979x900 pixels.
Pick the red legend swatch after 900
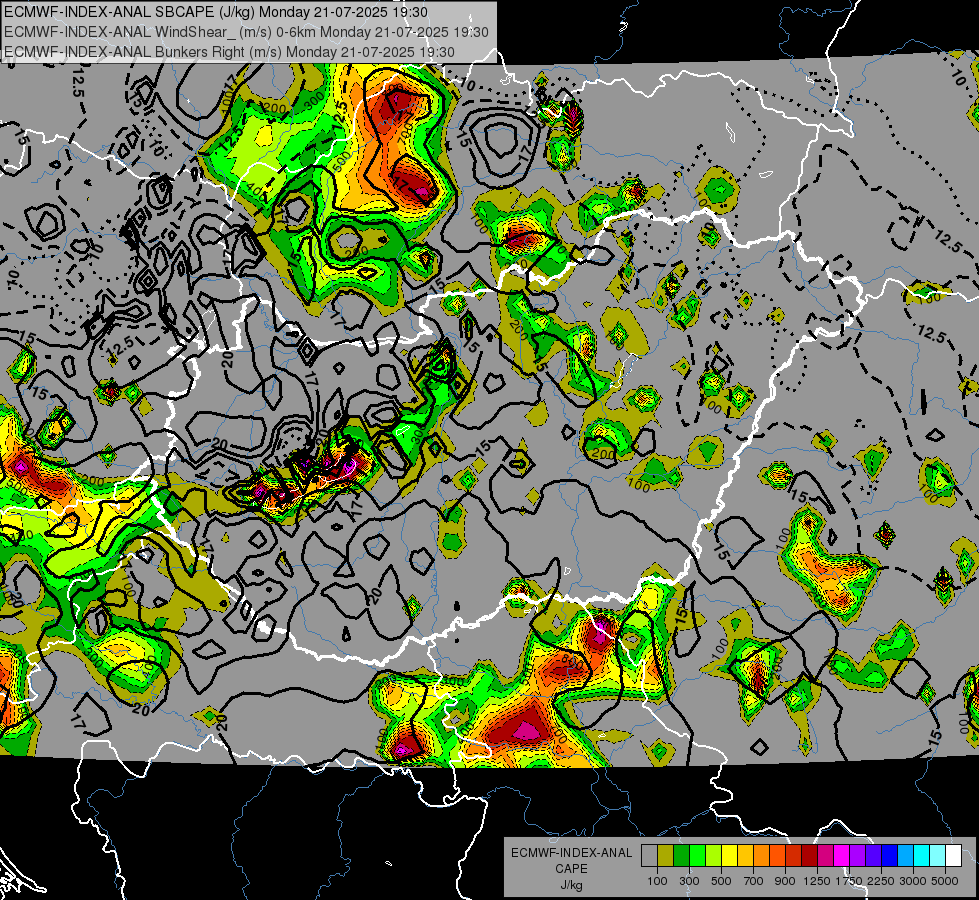794,855
